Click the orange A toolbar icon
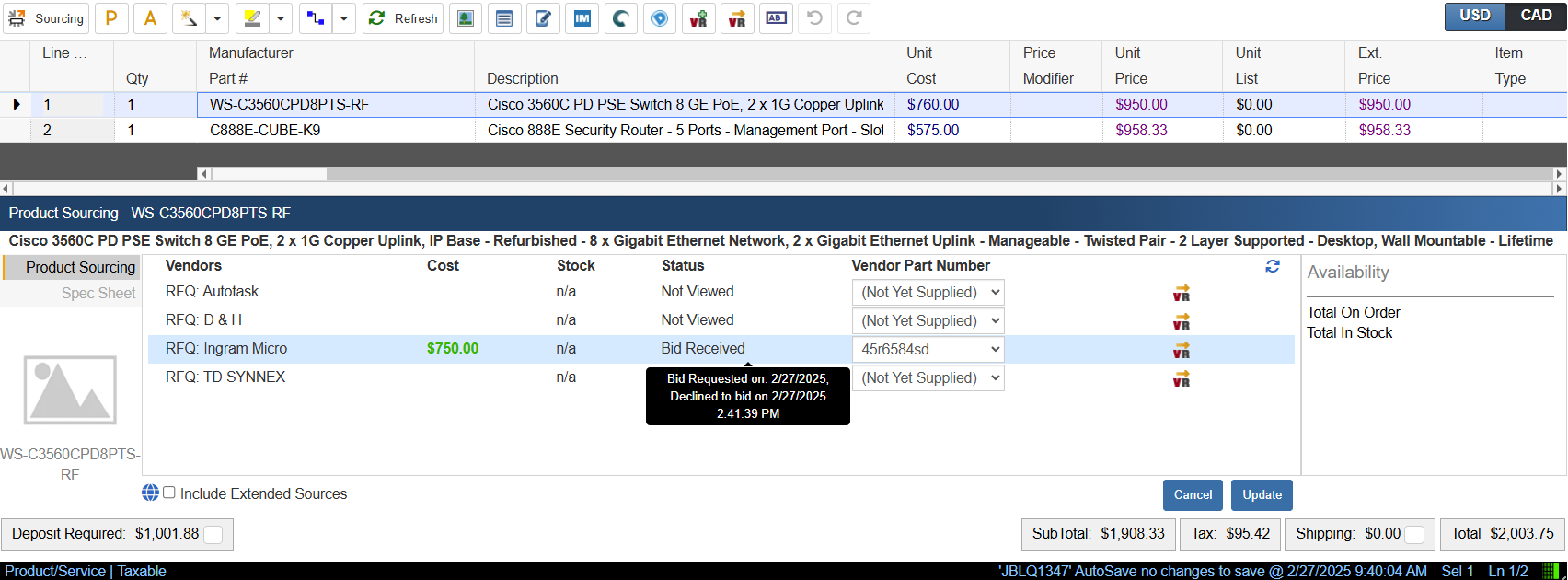This screenshot has height=580, width=1568. click(150, 18)
